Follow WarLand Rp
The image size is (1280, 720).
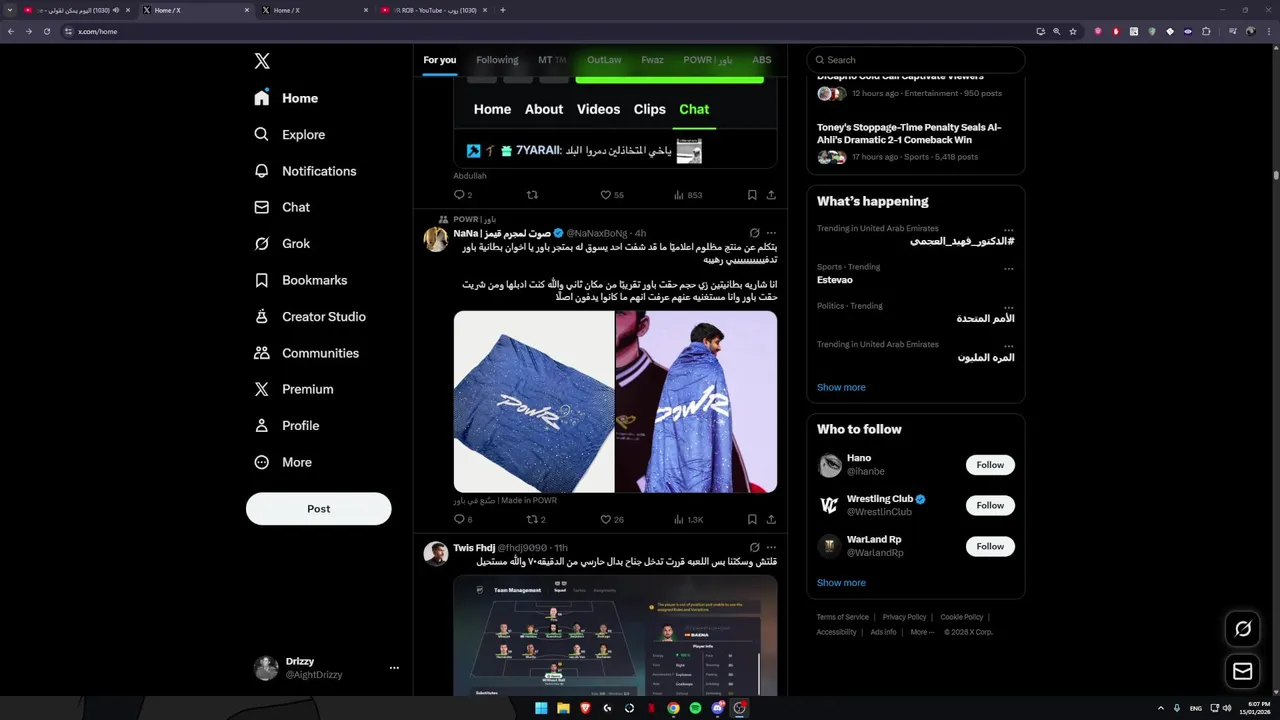tap(990, 546)
